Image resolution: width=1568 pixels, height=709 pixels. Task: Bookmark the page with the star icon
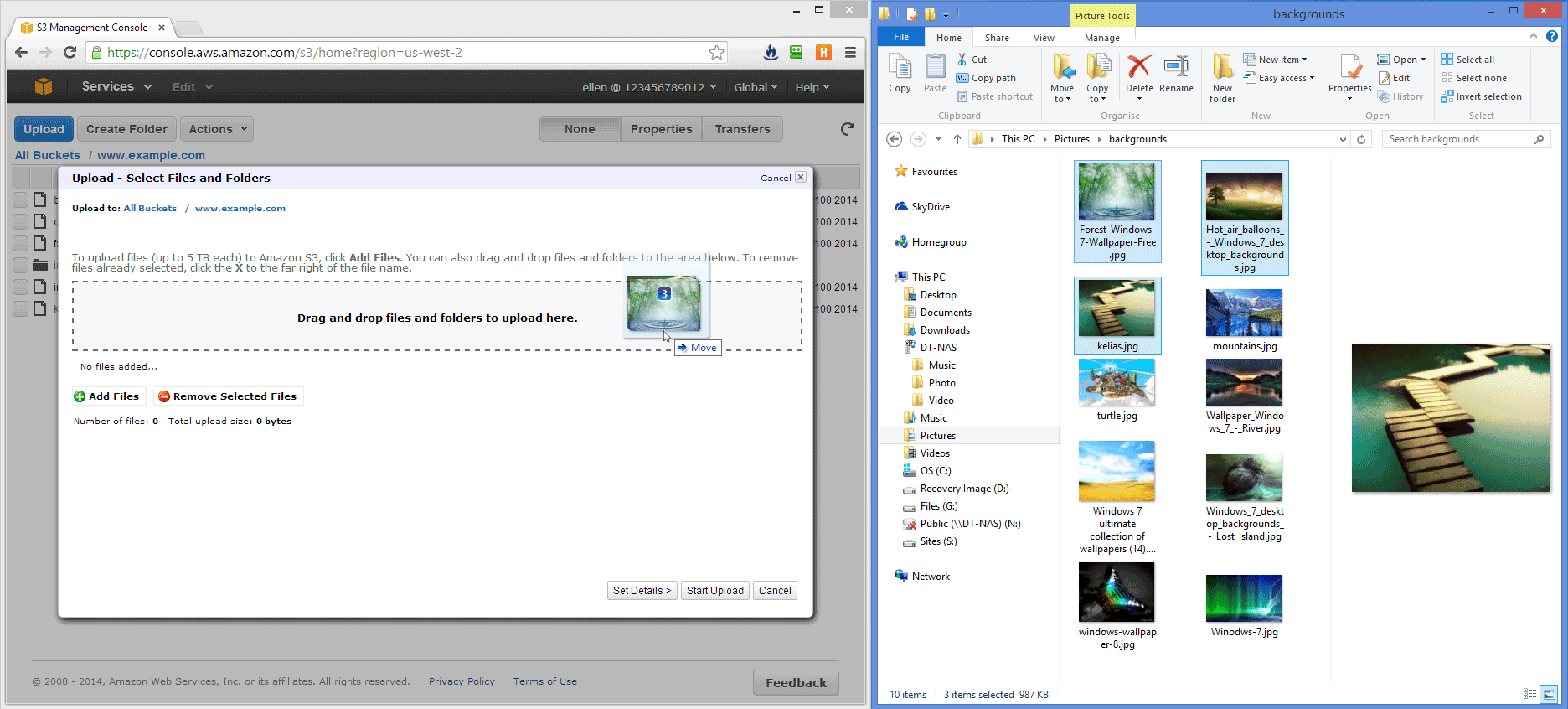tap(716, 53)
